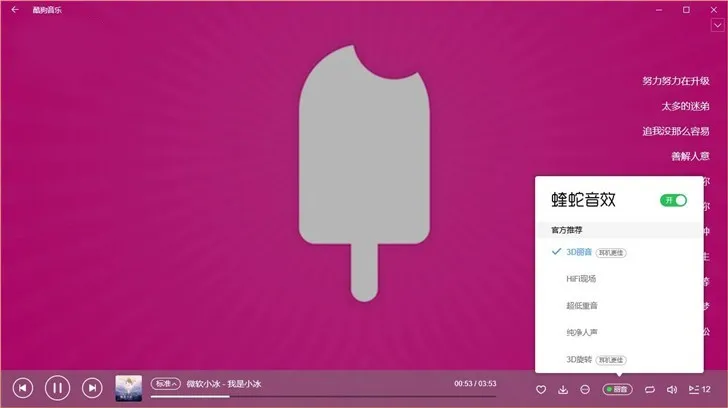728x408 pixels.
Task: Click lyric line 努力努力在升级
Action: coord(676,81)
